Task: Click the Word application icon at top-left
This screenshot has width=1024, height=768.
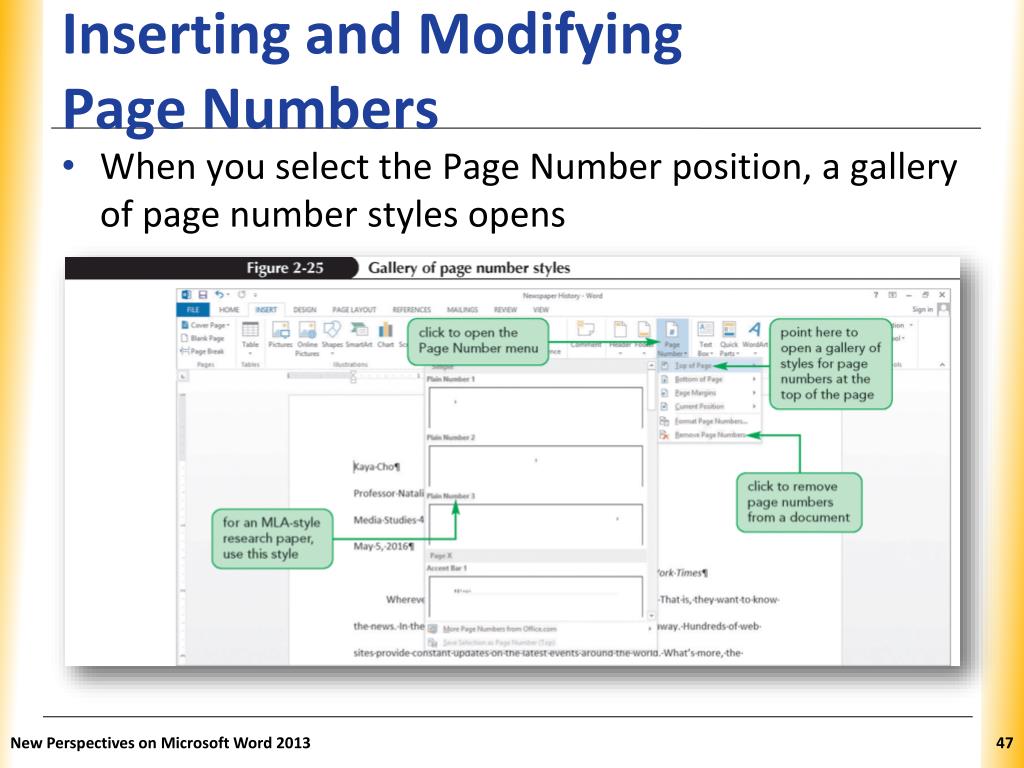Action: 187,295
